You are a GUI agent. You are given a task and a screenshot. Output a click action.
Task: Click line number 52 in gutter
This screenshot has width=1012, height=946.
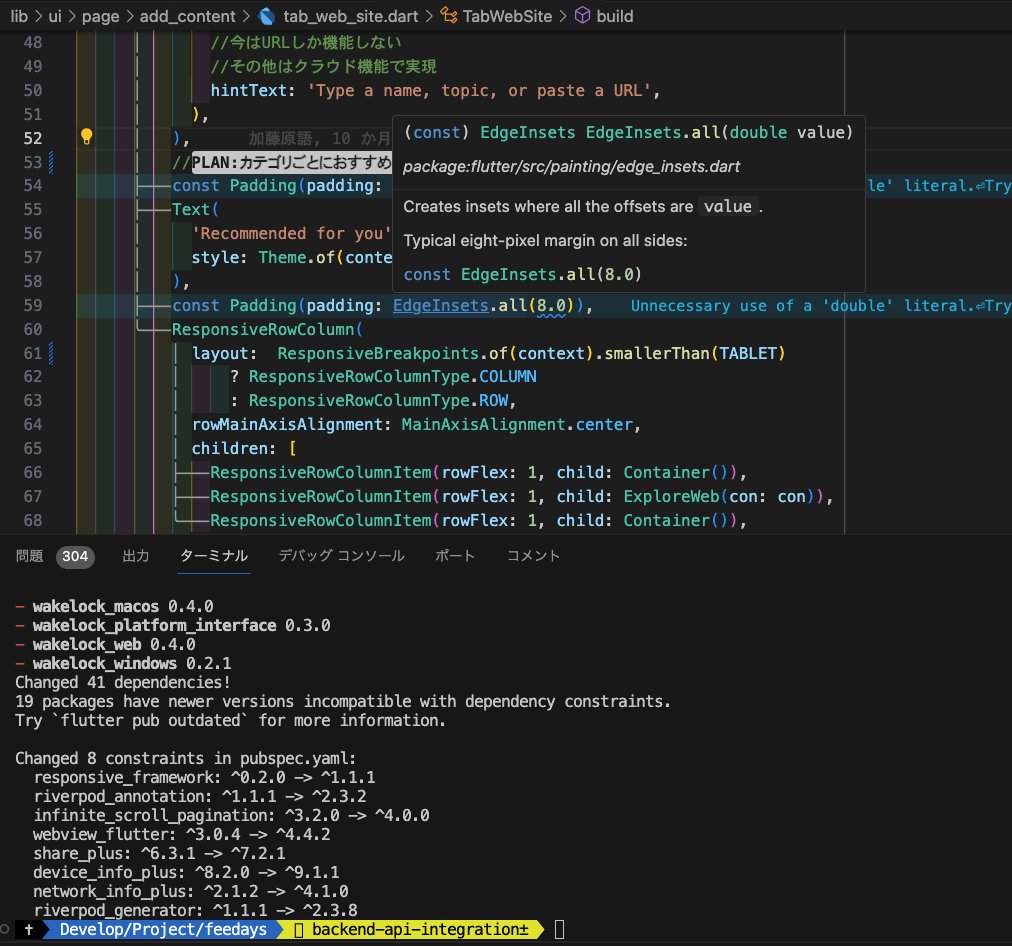[32, 138]
